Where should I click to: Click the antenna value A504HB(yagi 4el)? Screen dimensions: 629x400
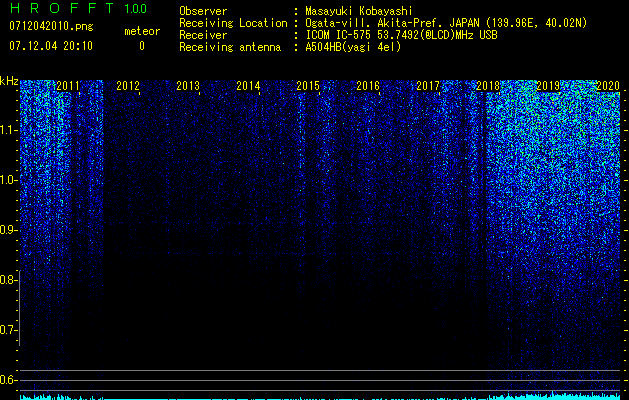point(353,47)
